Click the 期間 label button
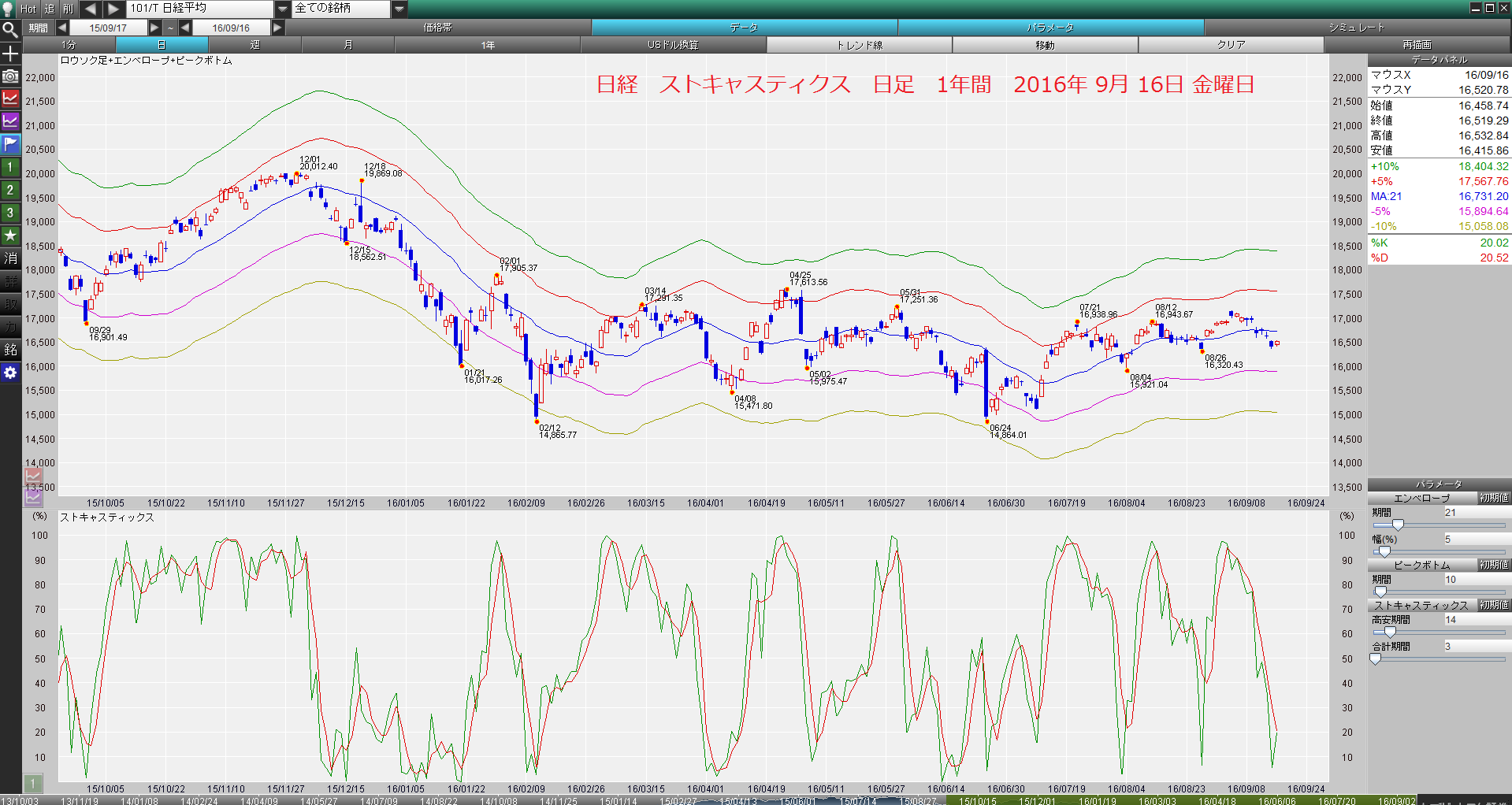This screenshot has height=805, width=1512. pyautogui.click(x=38, y=28)
